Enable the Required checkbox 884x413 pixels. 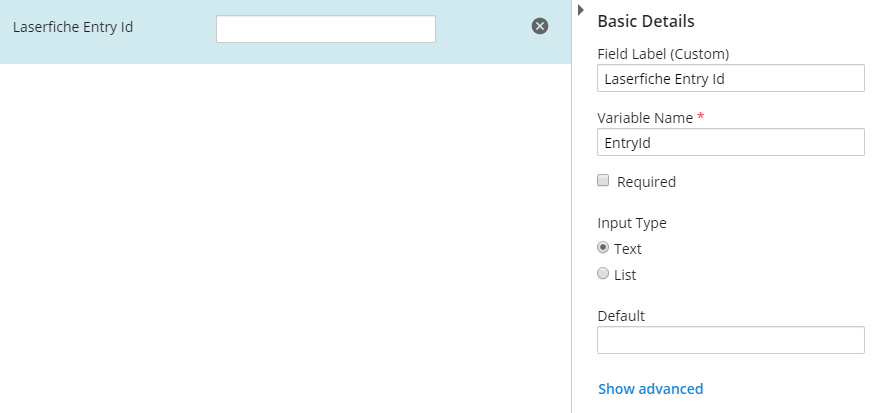(603, 180)
